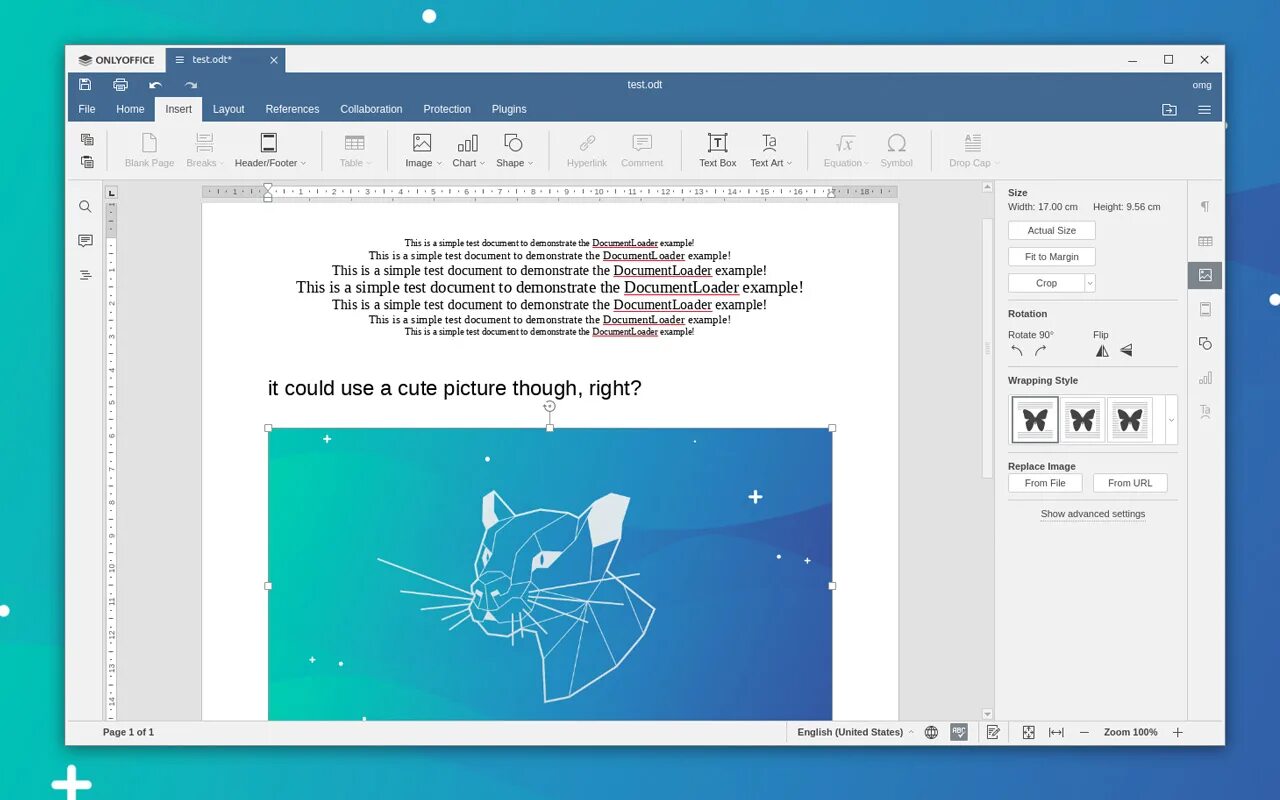Switch to the Collaboration tab
The width and height of the screenshot is (1280, 800).
371,109
